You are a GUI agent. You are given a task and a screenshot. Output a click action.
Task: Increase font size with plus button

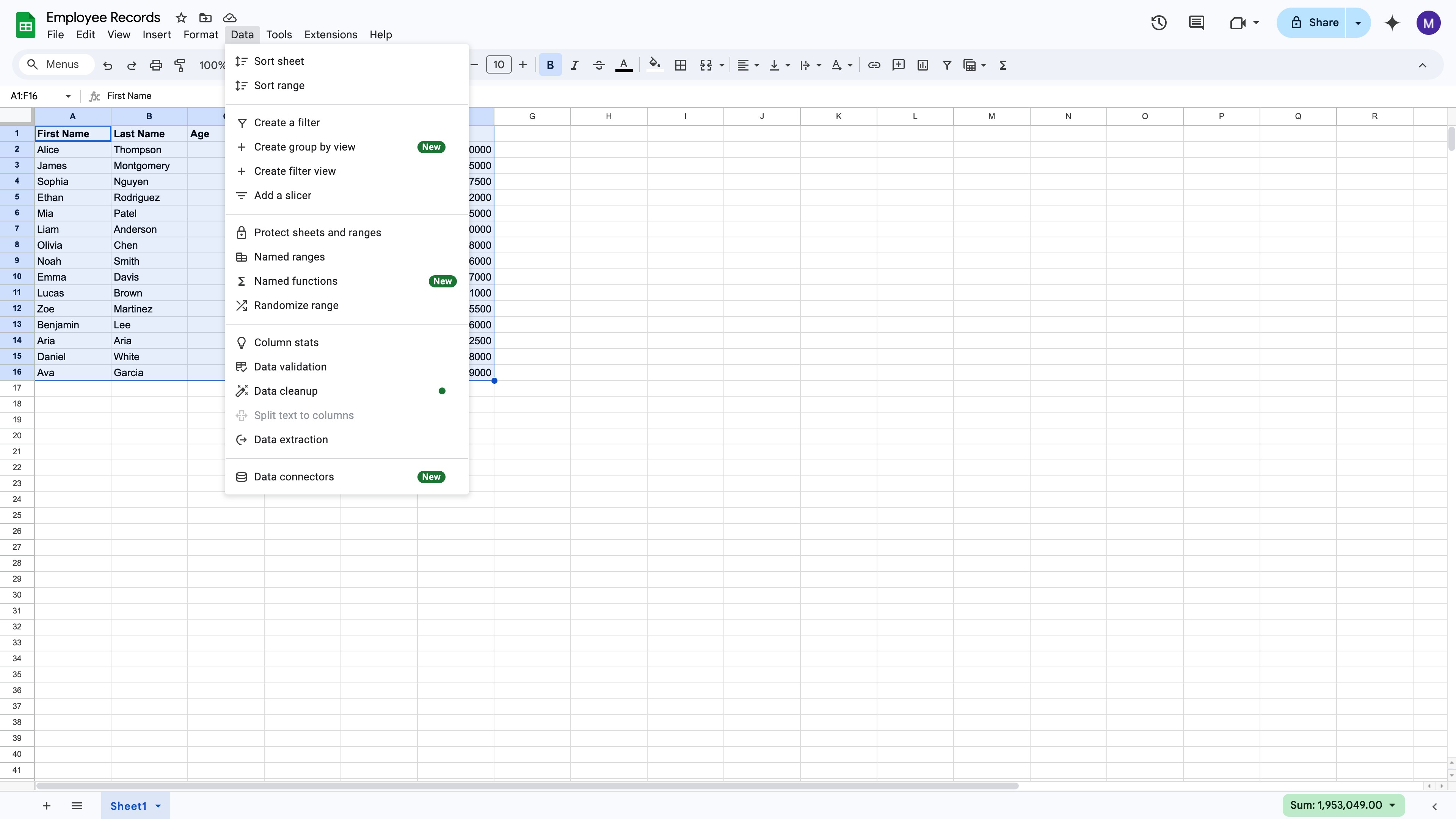pyautogui.click(x=523, y=65)
